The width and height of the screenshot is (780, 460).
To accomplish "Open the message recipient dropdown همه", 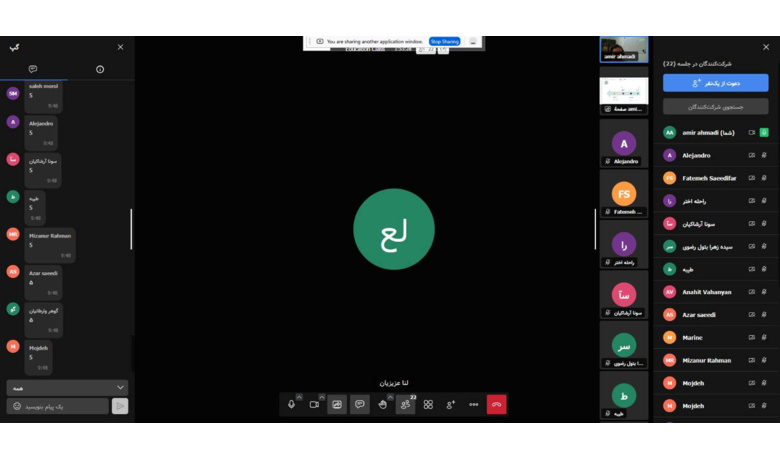I will 67,387.
